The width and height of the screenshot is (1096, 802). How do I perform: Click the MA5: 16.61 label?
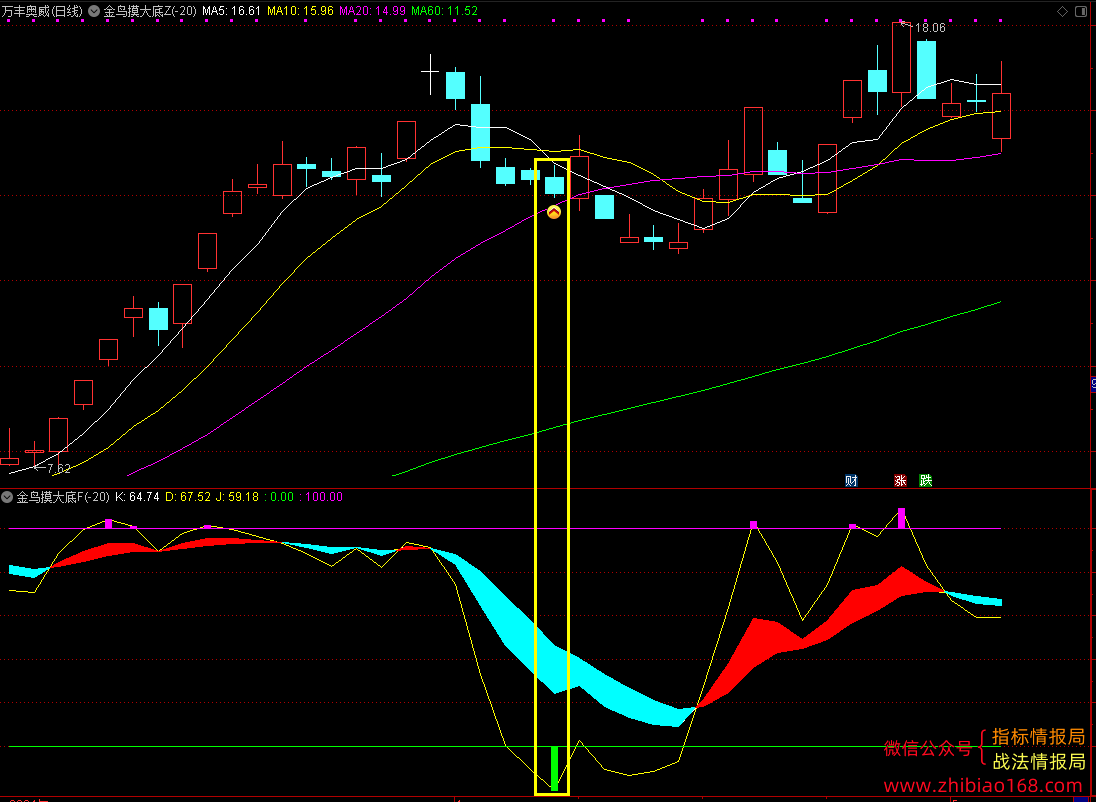point(231,11)
